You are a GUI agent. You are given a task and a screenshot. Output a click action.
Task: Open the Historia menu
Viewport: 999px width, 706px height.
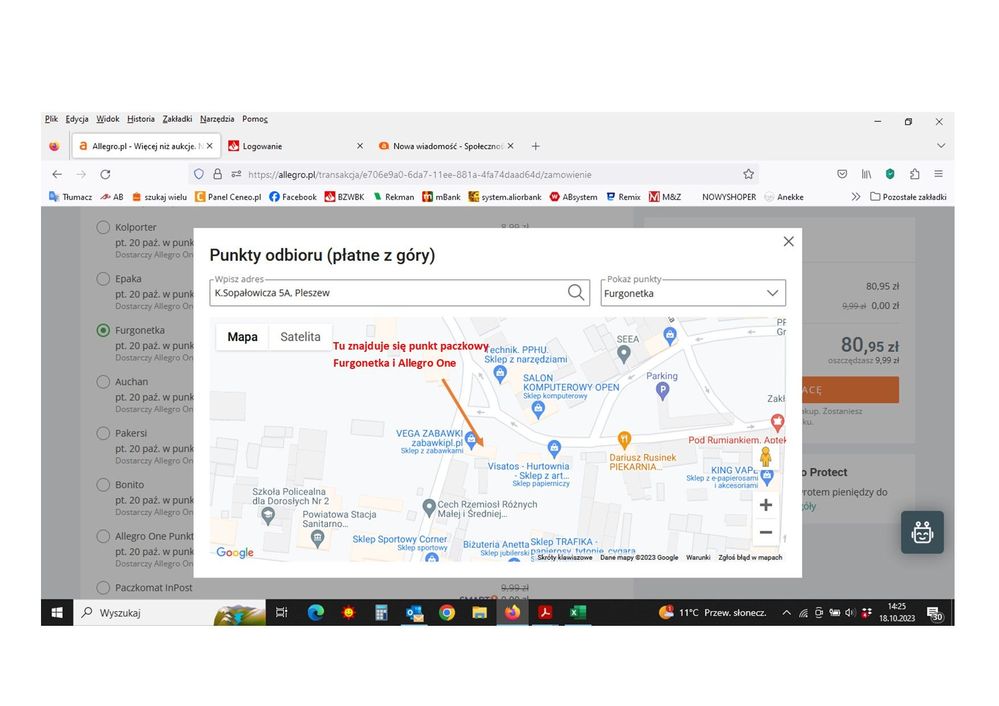[141, 119]
